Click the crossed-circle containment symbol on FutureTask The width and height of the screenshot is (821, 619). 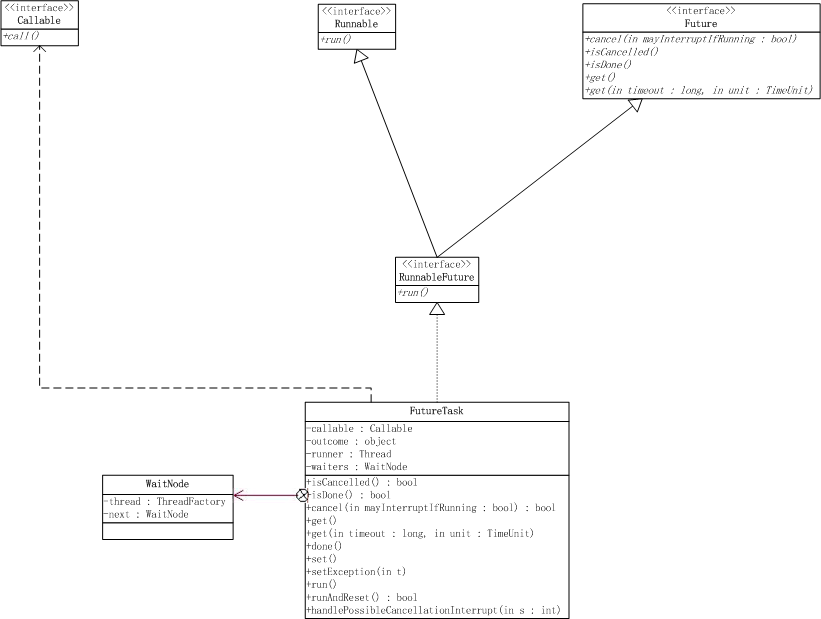[303, 495]
